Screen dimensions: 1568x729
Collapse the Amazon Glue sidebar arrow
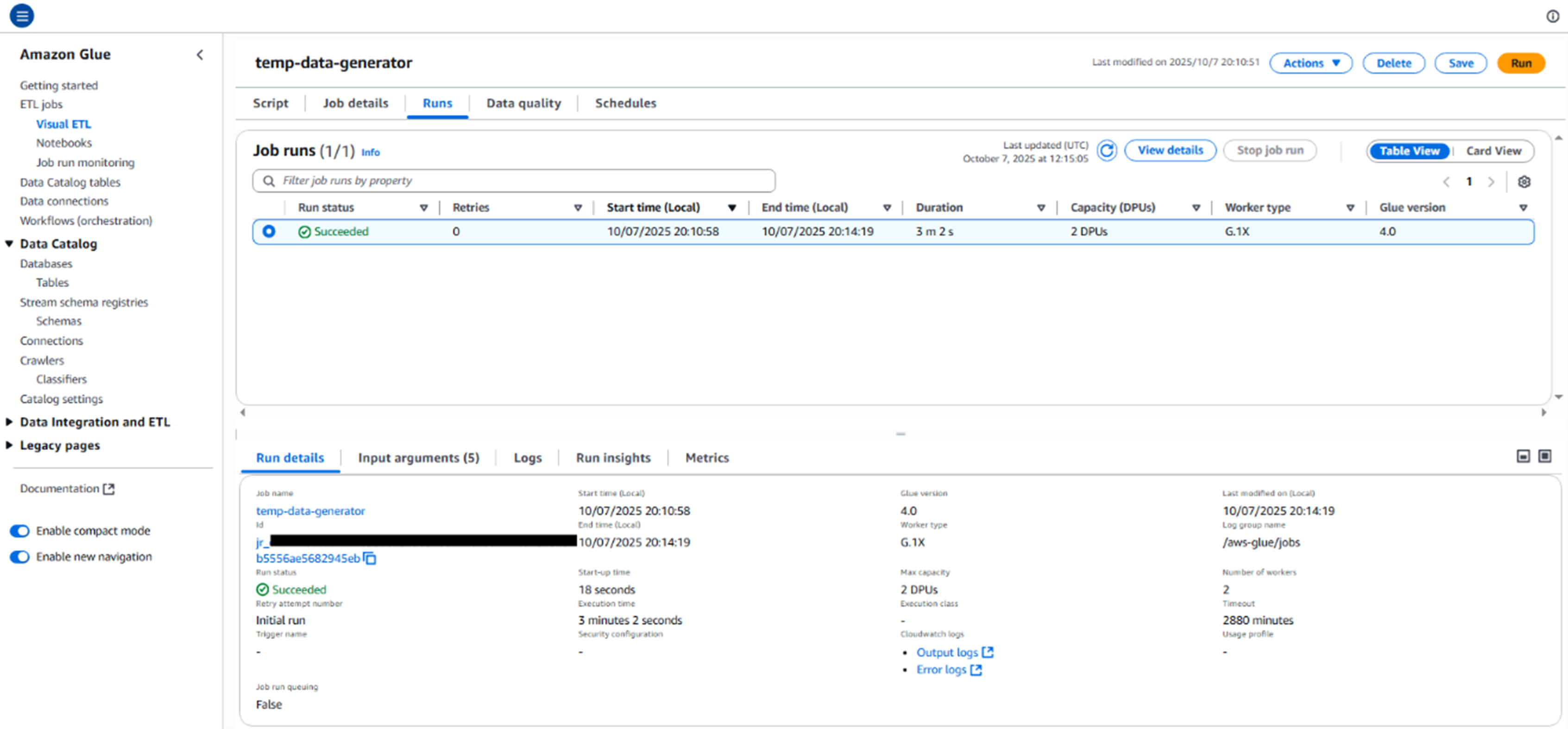[x=200, y=55]
